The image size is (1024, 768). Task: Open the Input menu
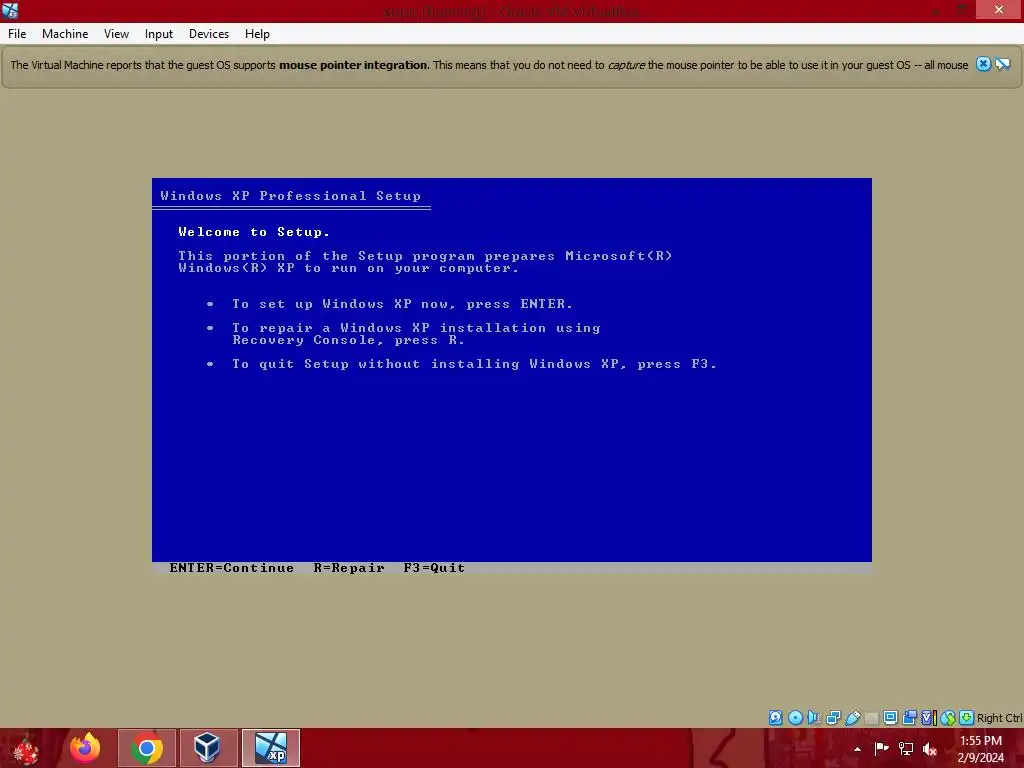[159, 34]
